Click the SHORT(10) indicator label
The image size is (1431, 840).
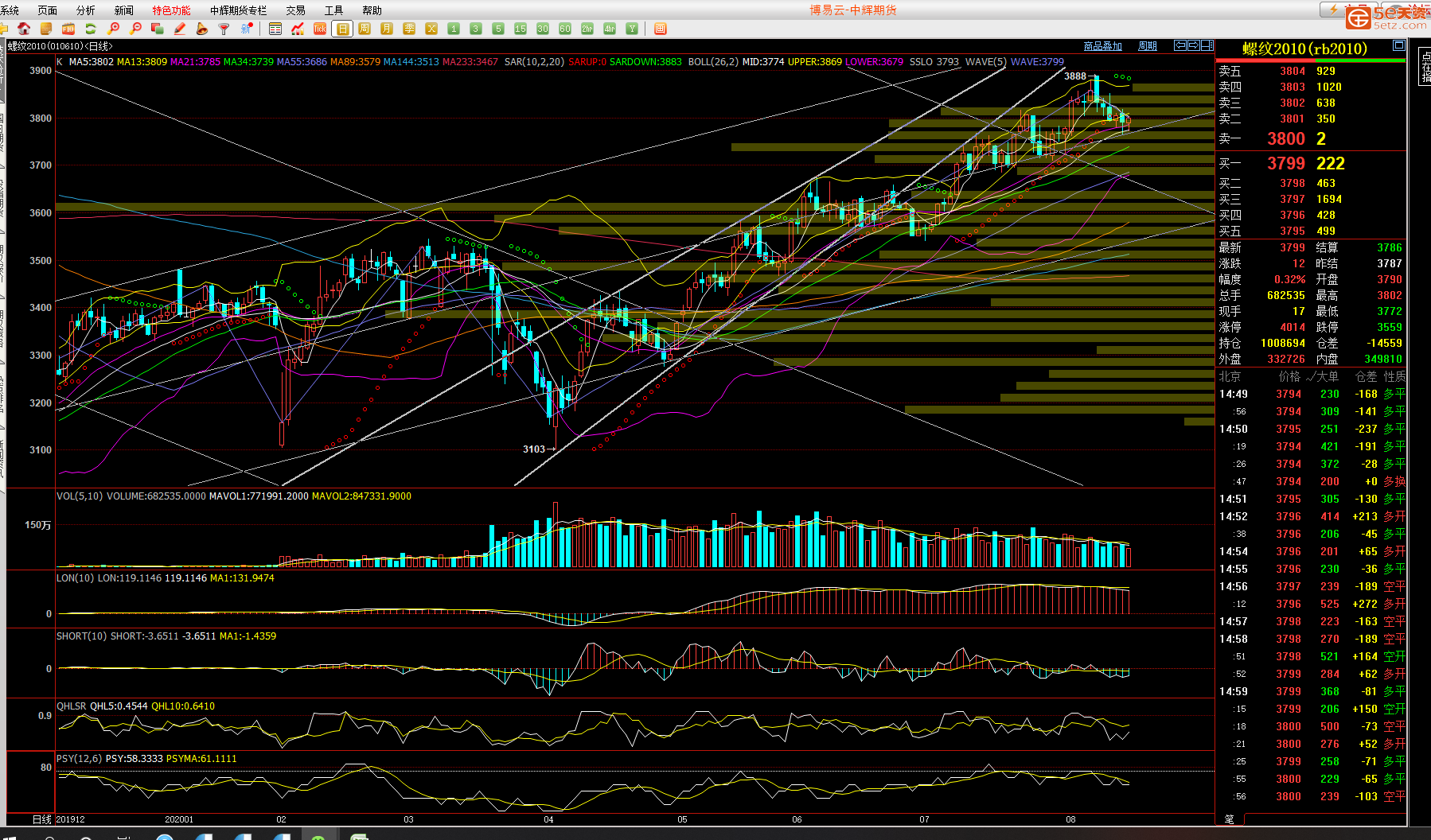pyautogui.click(x=81, y=636)
